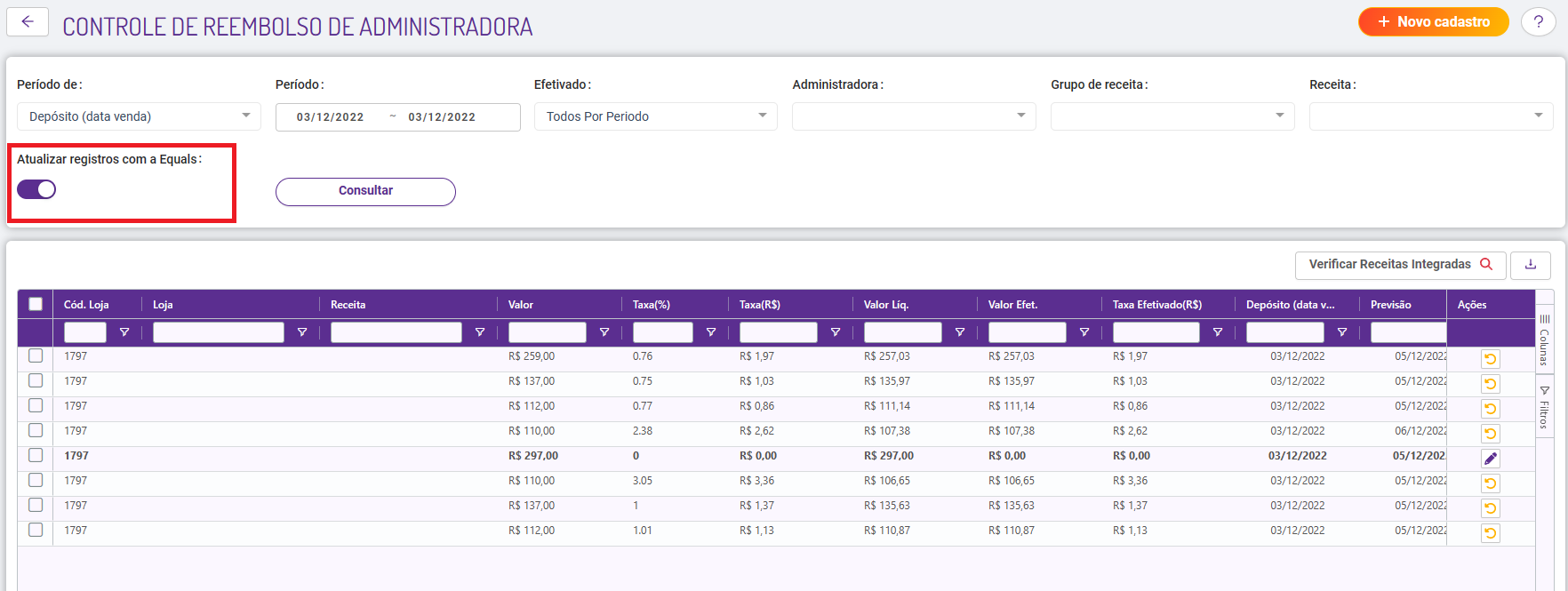Select the R$ 259,00 row checkbox
The height and width of the screenshot is (591, 1568).
coord(36,355)
